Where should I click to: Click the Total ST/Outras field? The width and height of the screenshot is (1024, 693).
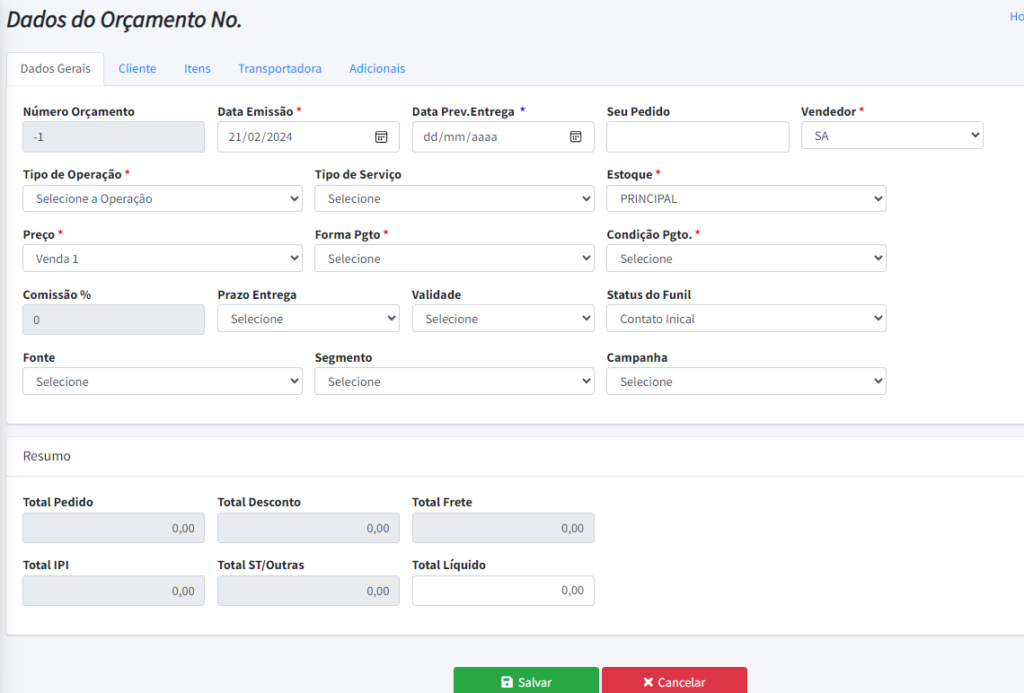[x=308, y=590]
